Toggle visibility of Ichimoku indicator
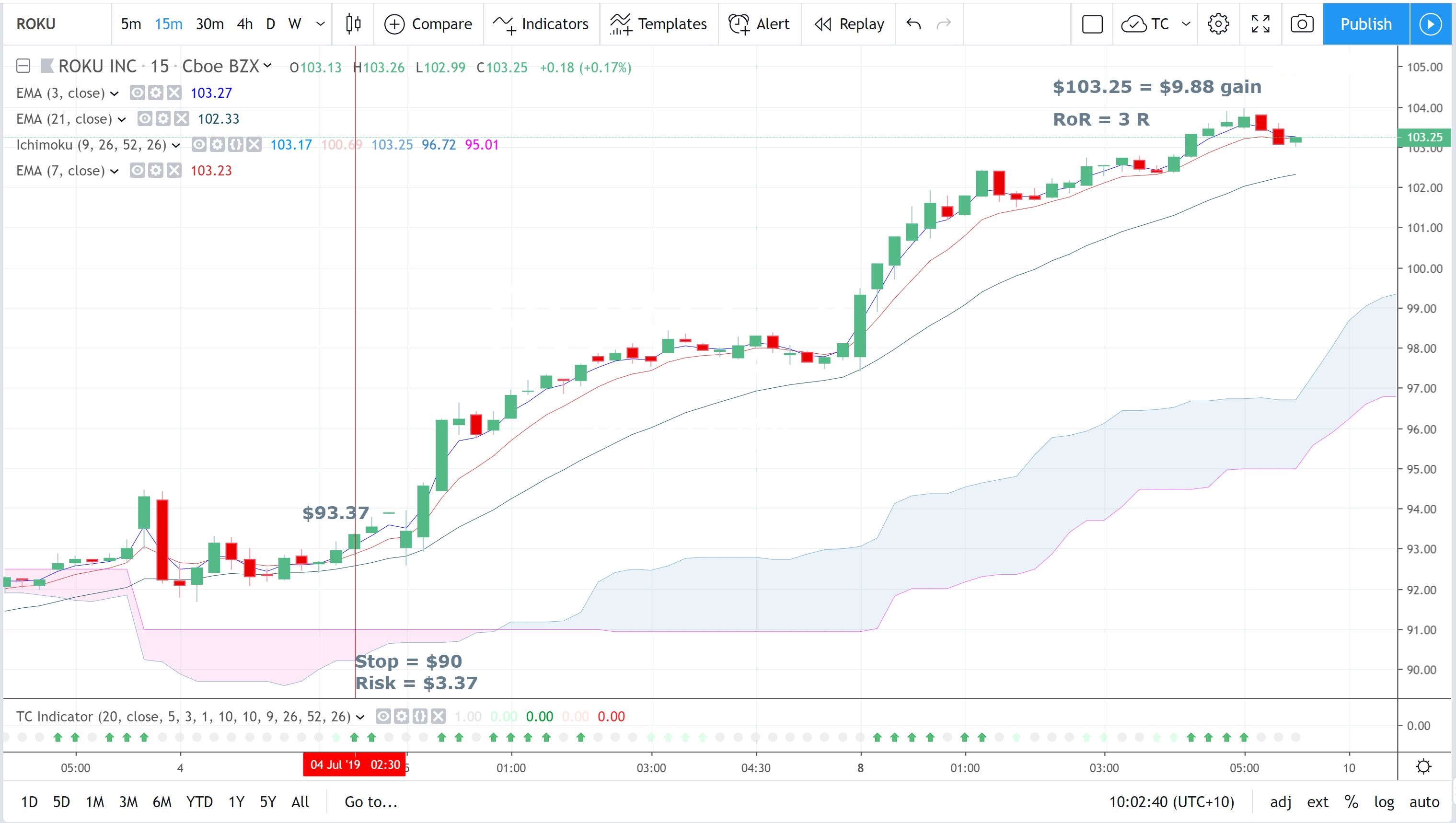Screen dimensions: 1456x823 pos(199,145)
